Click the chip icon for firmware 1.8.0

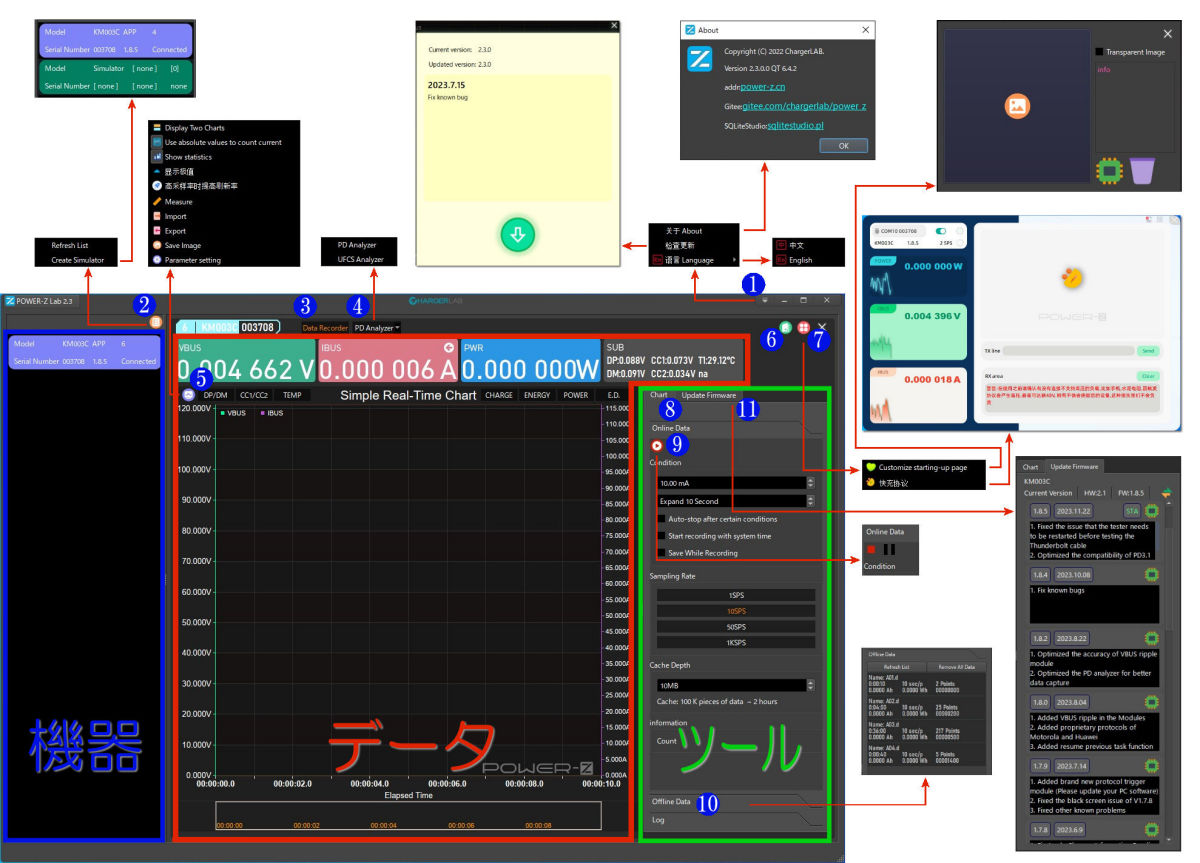point(1151,702)
